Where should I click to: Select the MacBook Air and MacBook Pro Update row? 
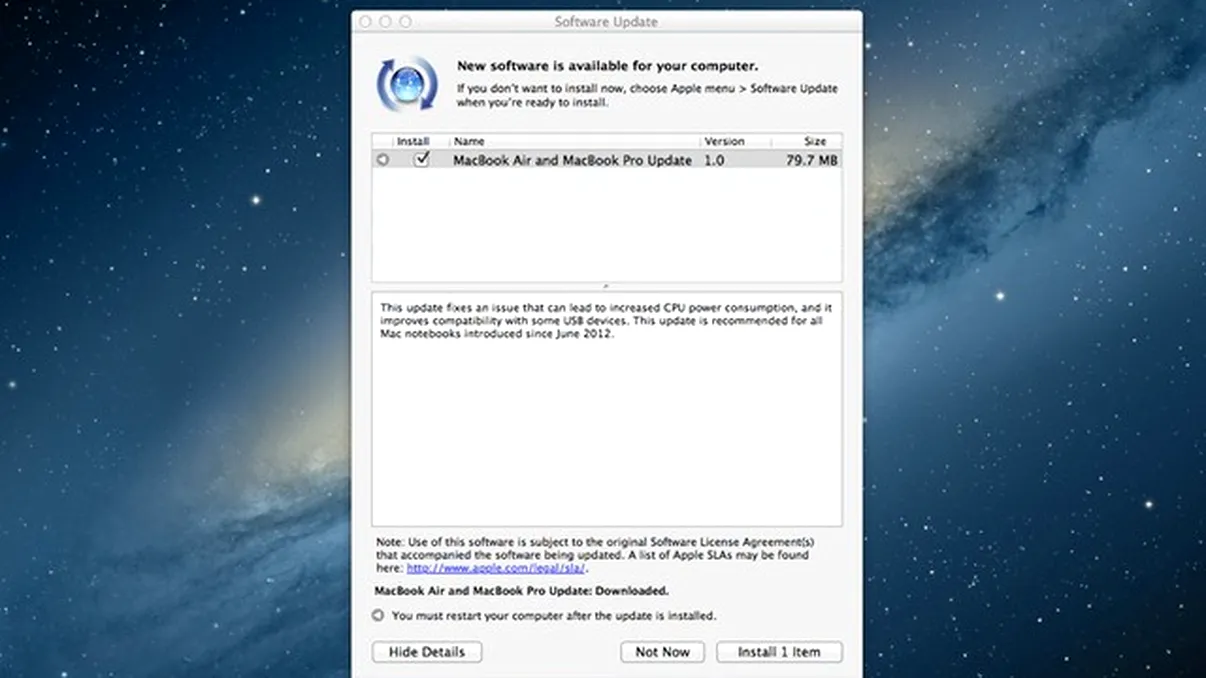pyautogui.click(x=607, y=160)
